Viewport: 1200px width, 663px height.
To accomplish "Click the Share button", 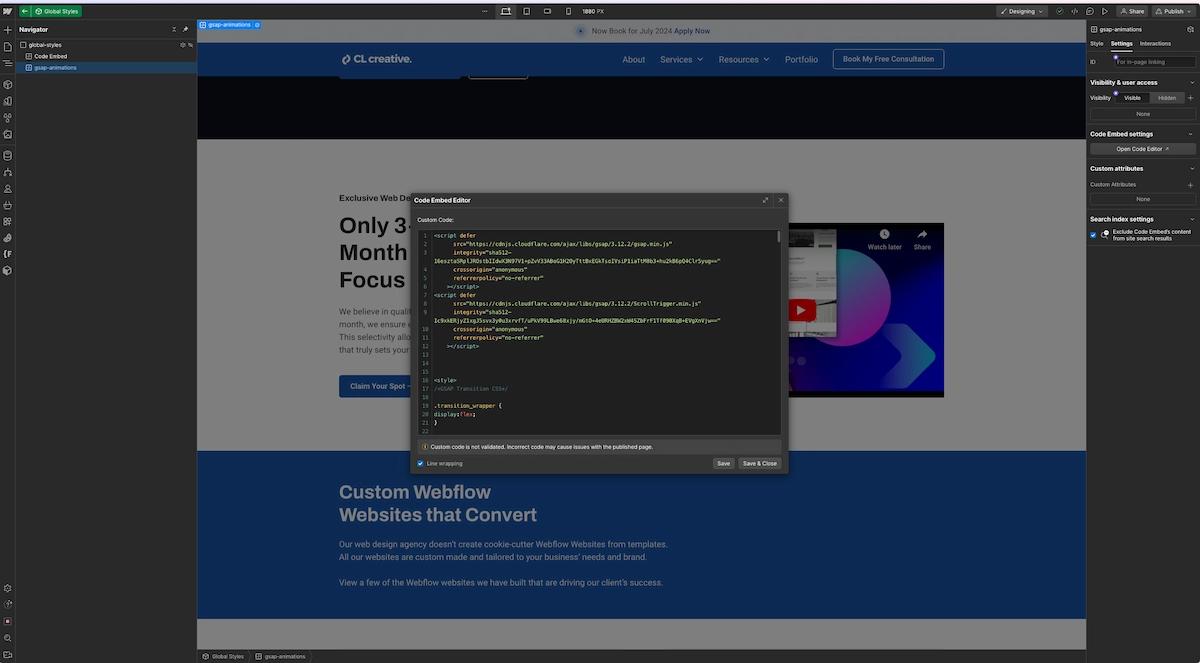I will [x=1132, y=11].
